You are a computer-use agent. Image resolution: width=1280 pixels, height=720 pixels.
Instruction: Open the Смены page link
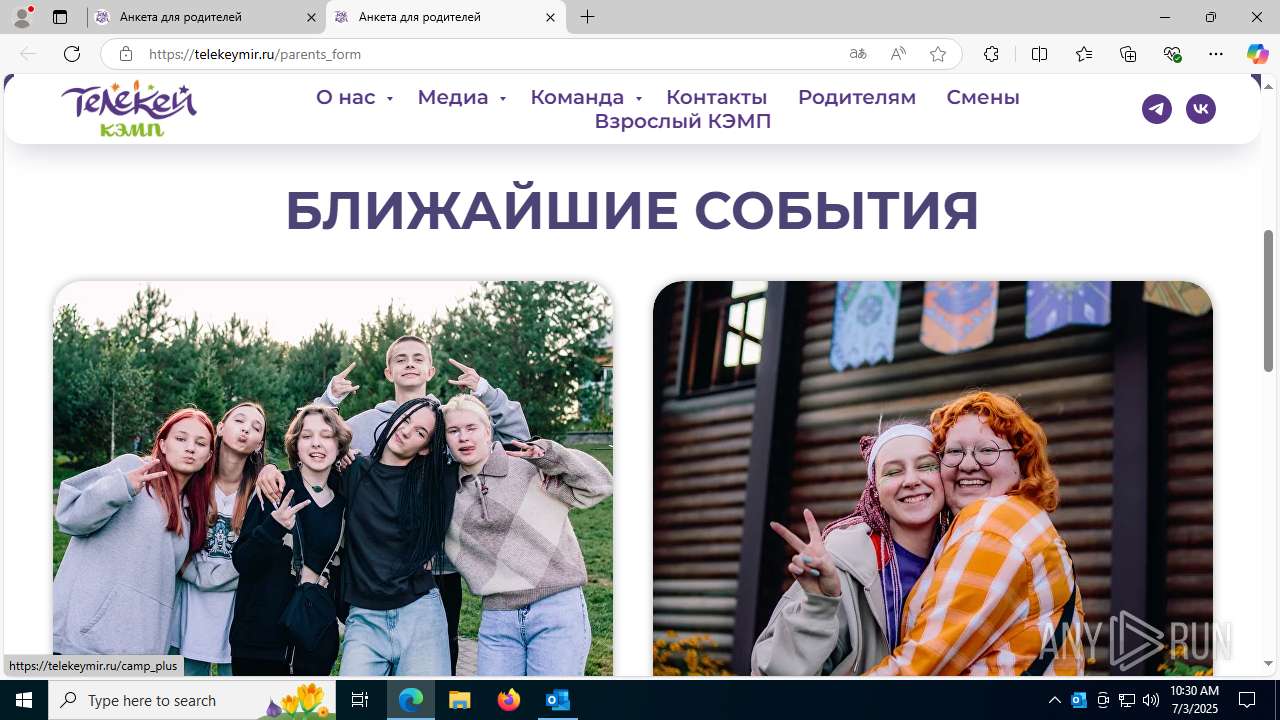pos(983,97)
